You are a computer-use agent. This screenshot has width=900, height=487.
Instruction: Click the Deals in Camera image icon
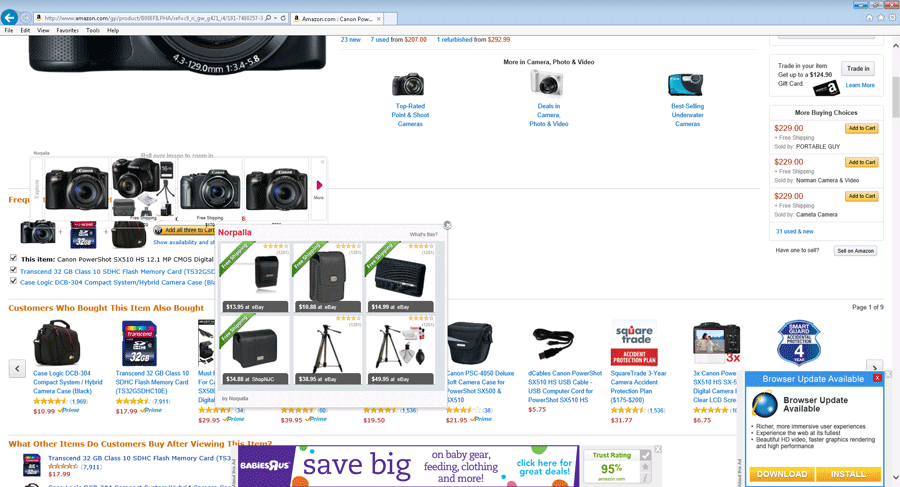tap(547, 84)
